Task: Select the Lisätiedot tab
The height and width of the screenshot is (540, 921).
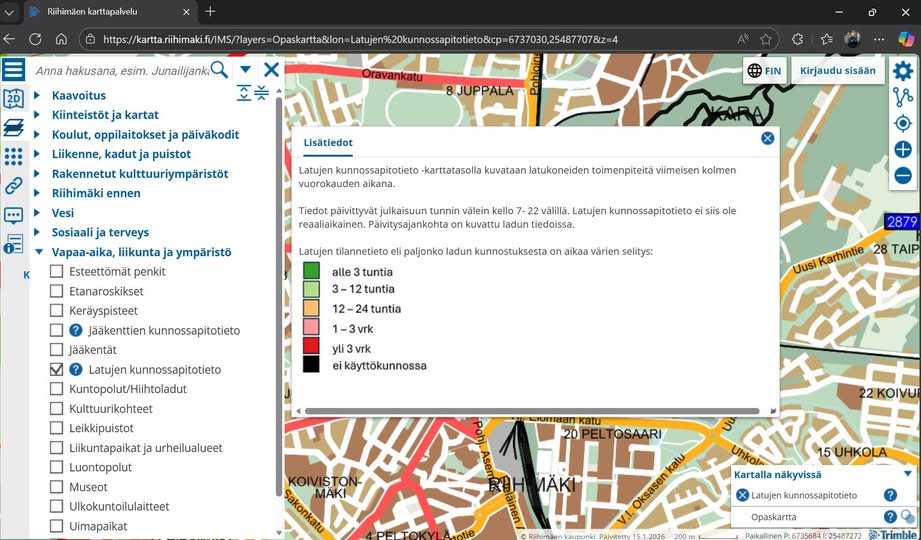Action: click(x=328, y=143)
